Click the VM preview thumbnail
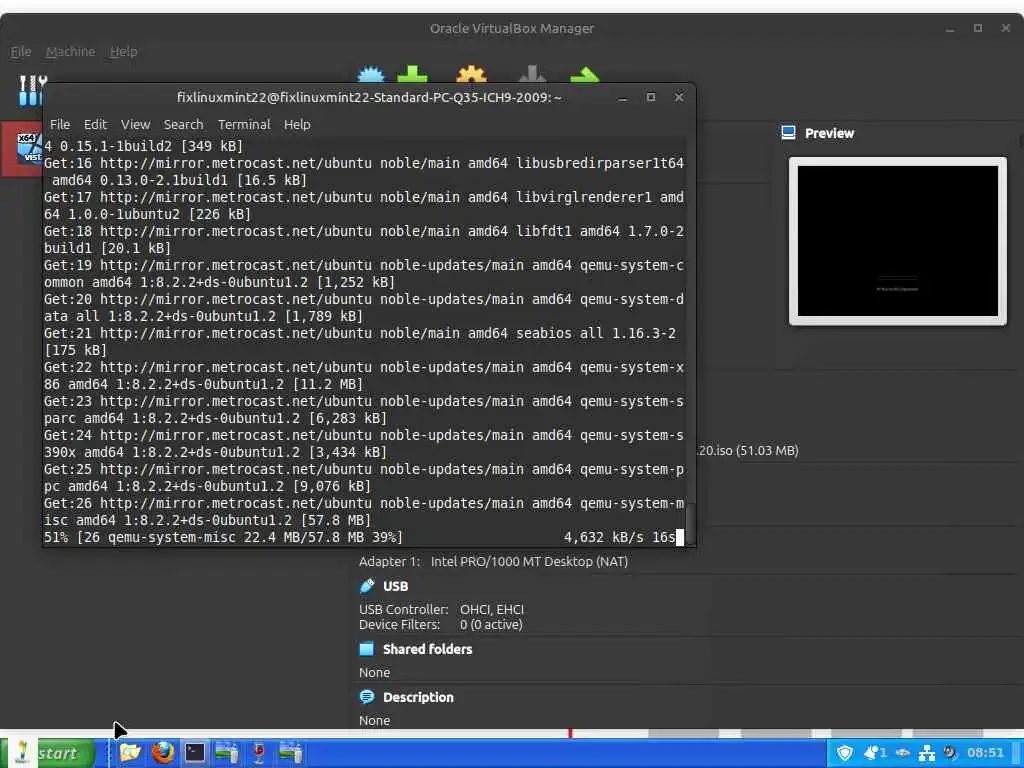This screenshot has width=1024, height=768. click(x=897, y=240)
